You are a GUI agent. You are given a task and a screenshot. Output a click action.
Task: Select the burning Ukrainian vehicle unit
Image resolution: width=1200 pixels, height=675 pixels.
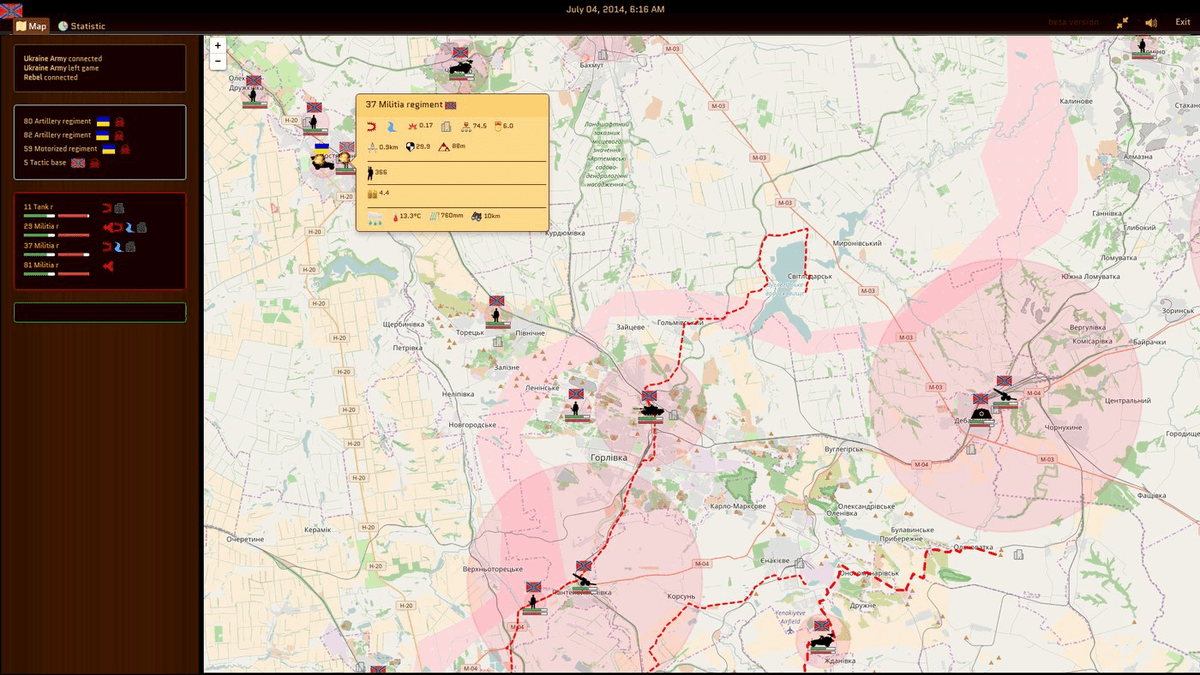point(322,162)
